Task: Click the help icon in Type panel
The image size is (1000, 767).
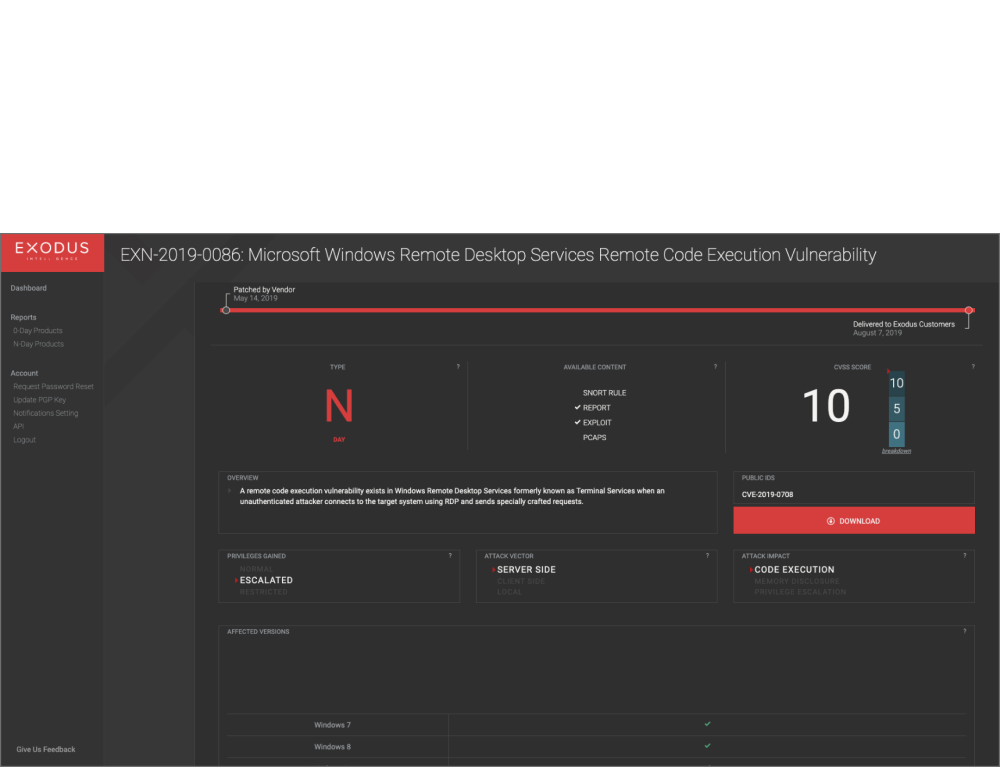Action: tap(458, 367)
